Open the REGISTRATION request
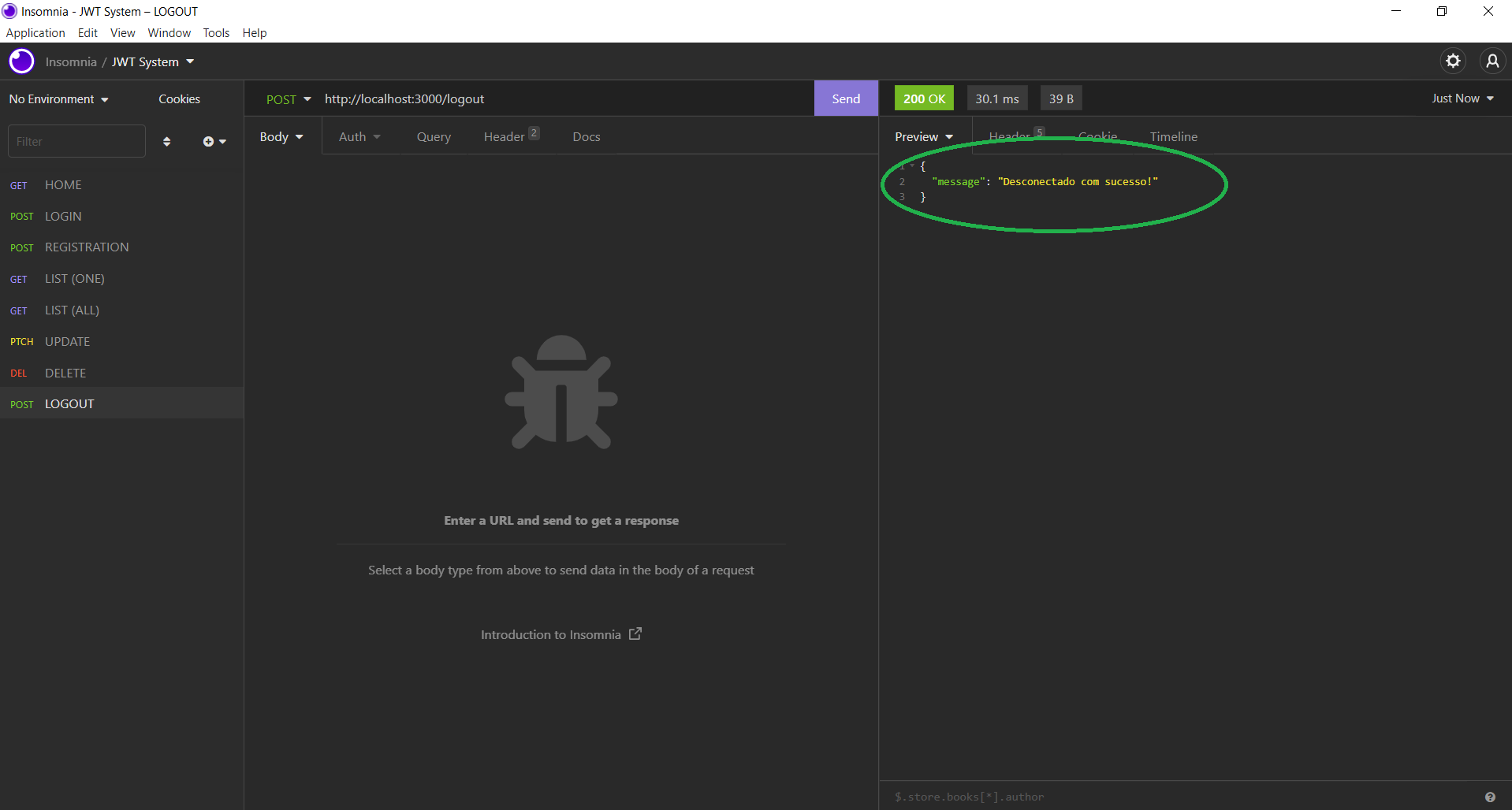The height and width of the screenshot is (810, 1512). (87, 247)
